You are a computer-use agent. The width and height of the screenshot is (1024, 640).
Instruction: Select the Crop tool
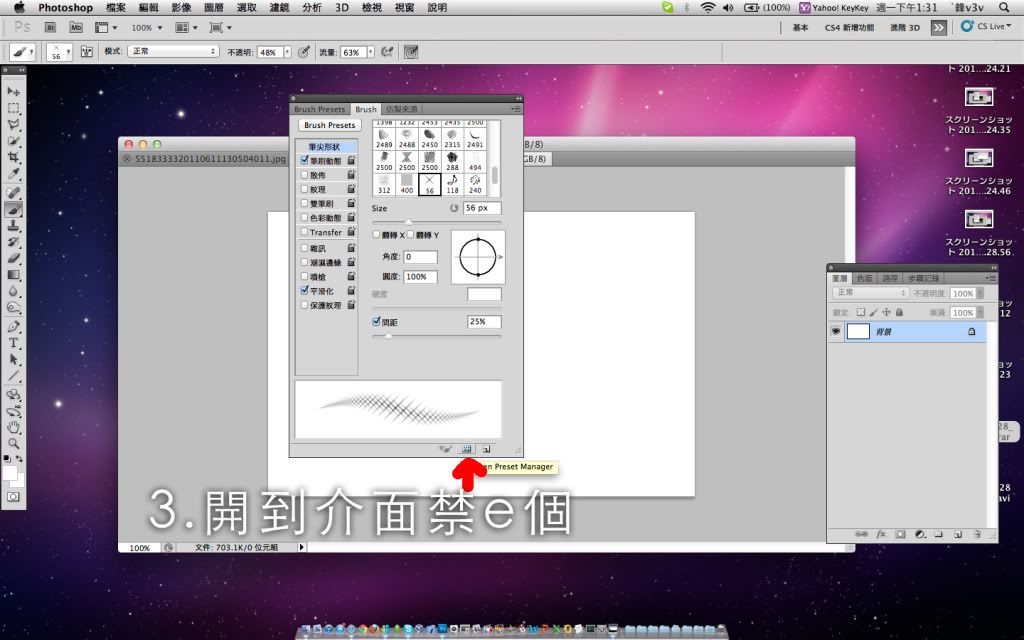[14, 157]
